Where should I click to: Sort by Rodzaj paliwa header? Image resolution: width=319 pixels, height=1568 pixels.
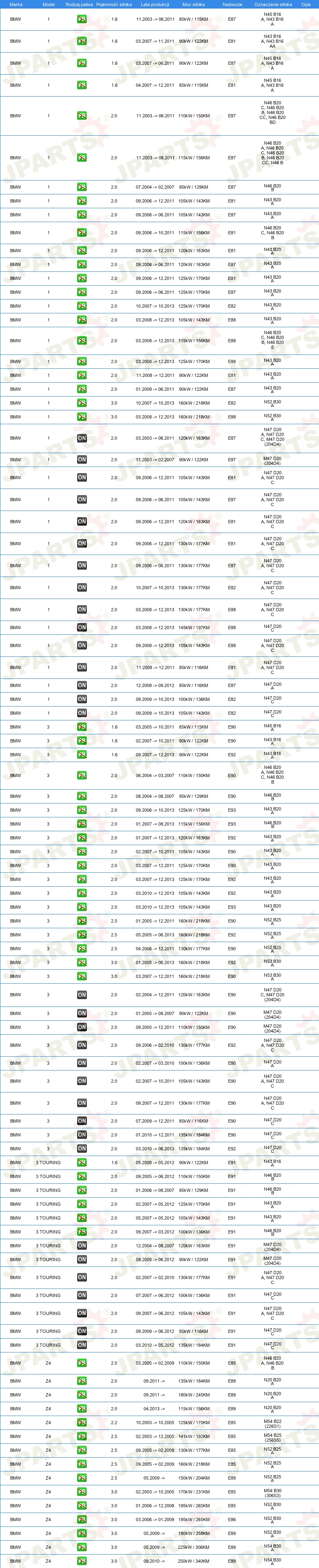click(79, 4)
